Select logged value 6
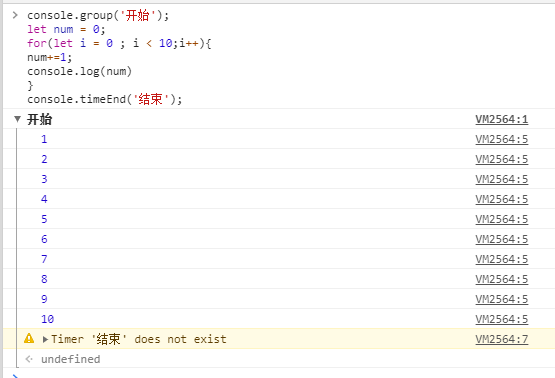The image size is (555, 378). pyautogui.click(x=44, y=239)
